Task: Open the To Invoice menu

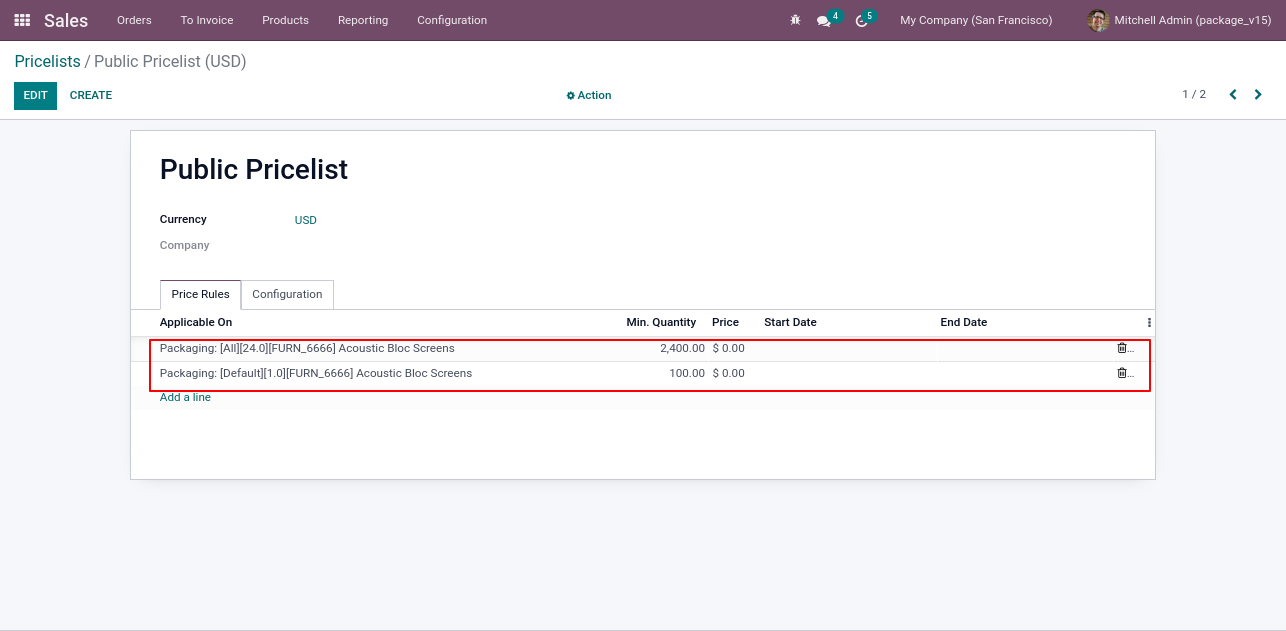Action: pos(207,20)
